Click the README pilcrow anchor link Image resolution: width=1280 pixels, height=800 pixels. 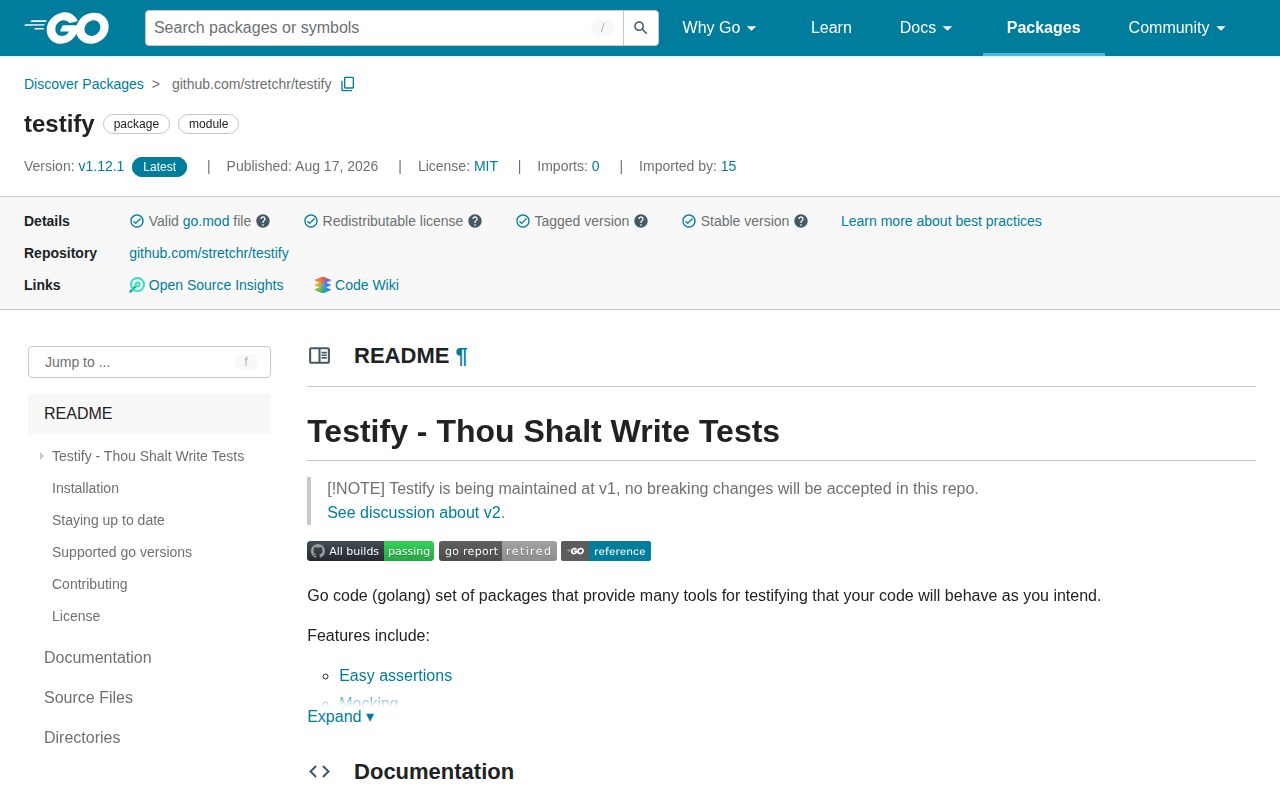click(462, 356)
